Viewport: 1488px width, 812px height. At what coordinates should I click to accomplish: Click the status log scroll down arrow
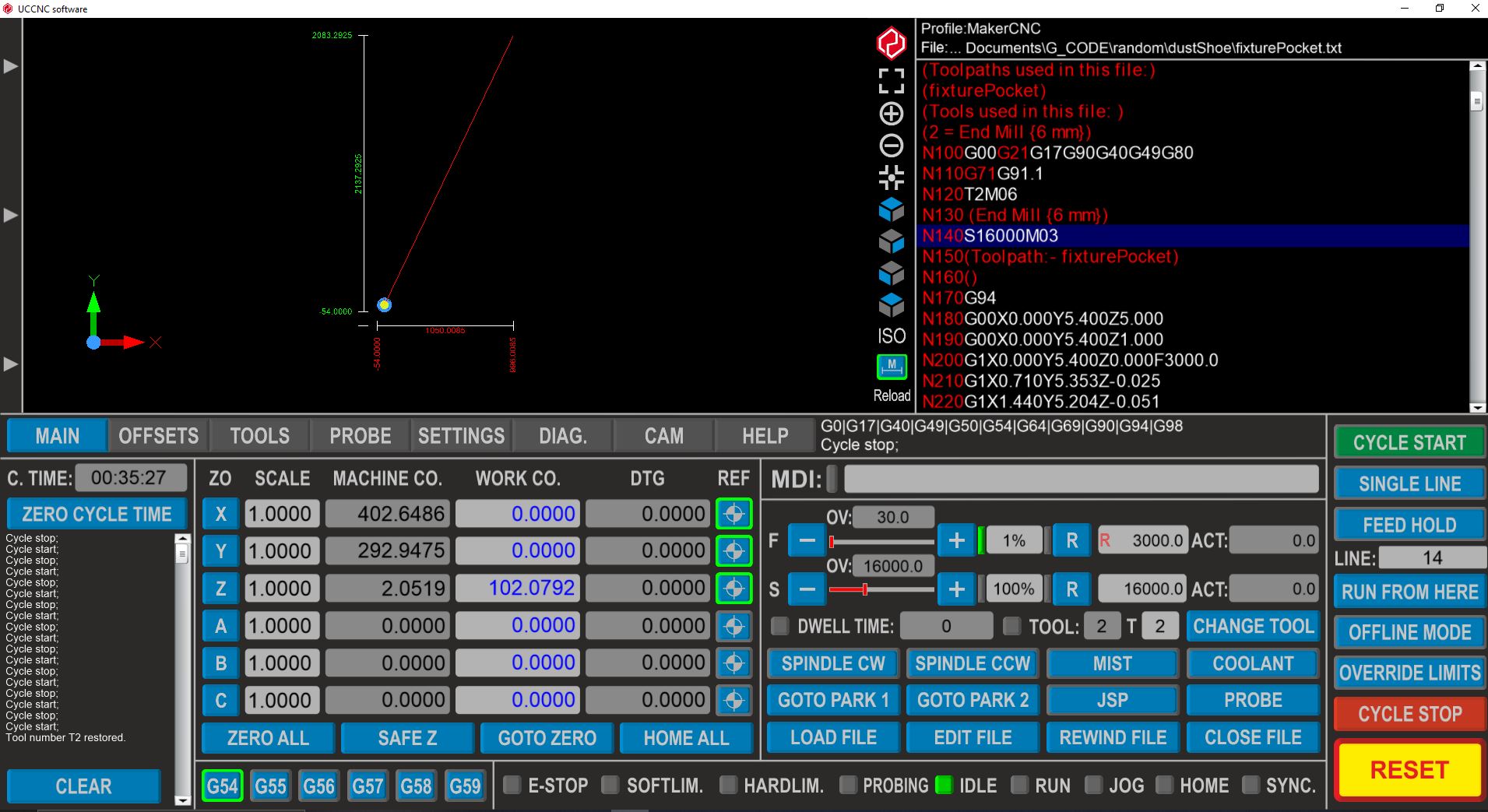(182, 800)
